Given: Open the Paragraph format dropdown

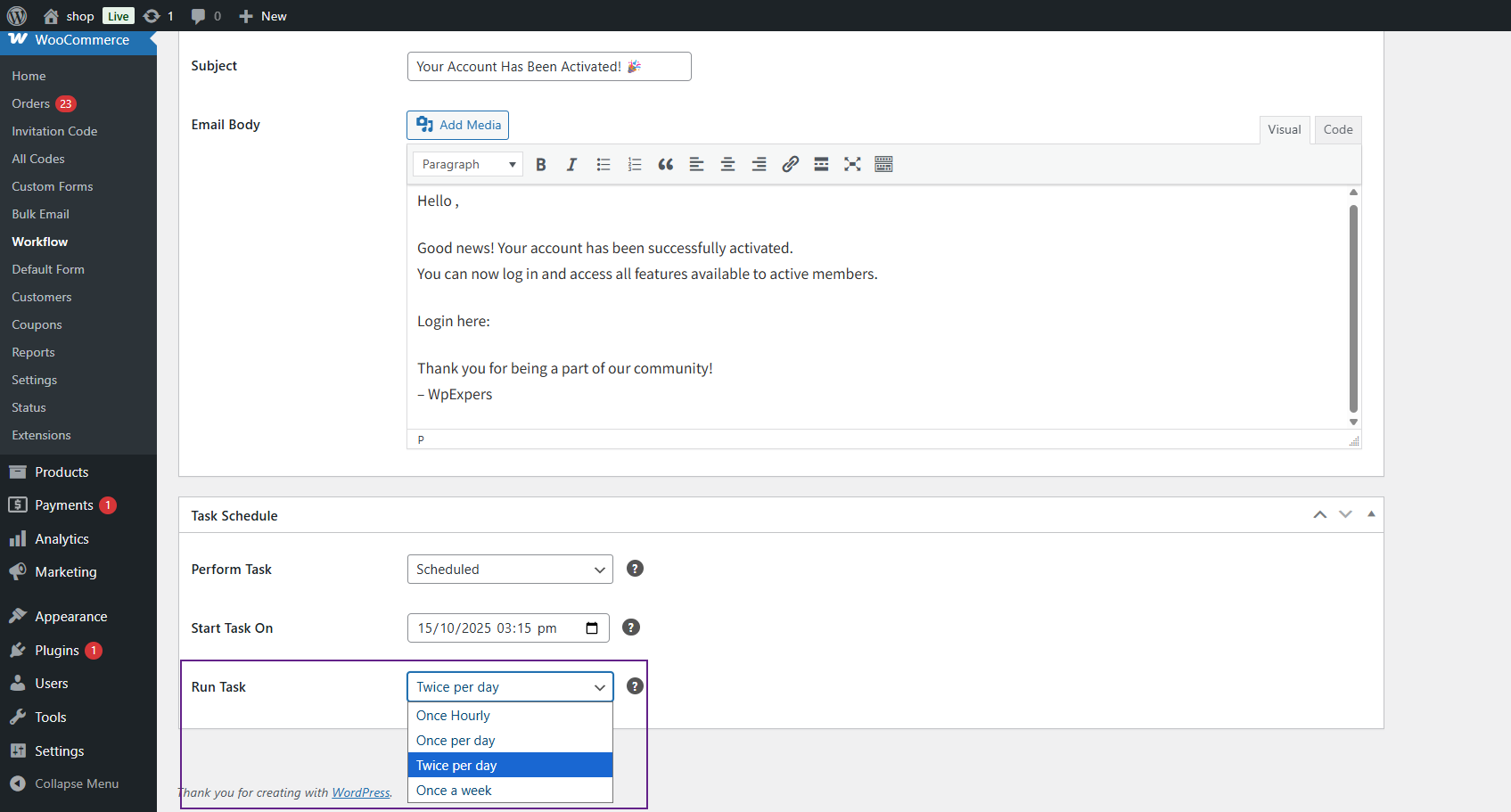Looking at the screenshot, I should [x=468, y=165].
